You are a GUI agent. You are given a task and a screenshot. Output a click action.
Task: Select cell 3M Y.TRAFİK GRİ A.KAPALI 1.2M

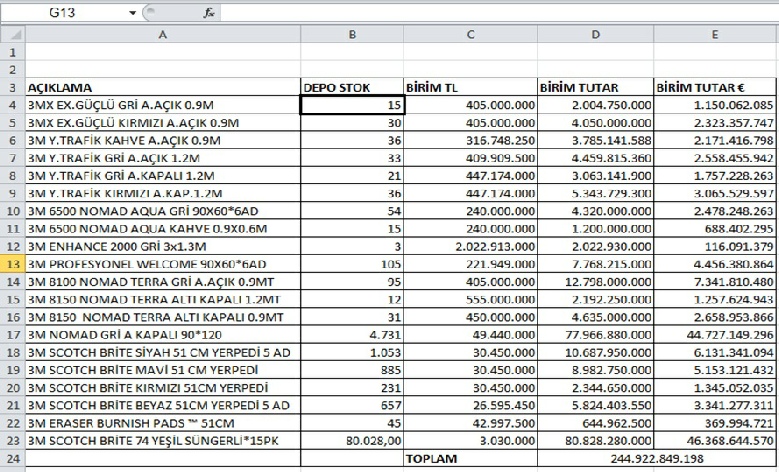[163, 175]
